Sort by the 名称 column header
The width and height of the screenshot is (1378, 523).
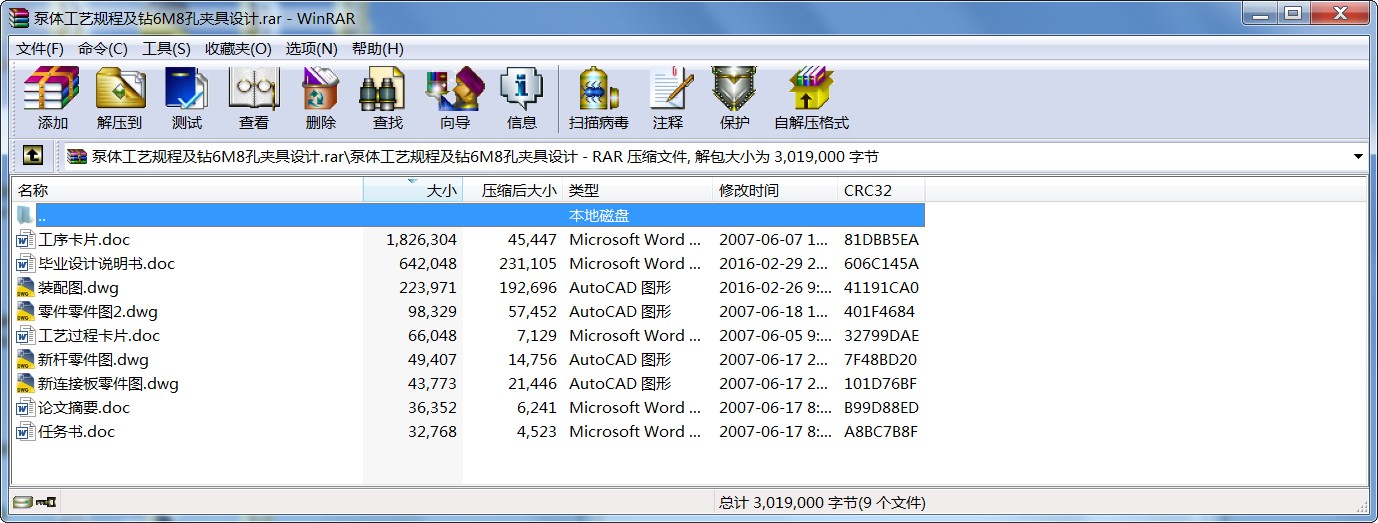(188, 190)
